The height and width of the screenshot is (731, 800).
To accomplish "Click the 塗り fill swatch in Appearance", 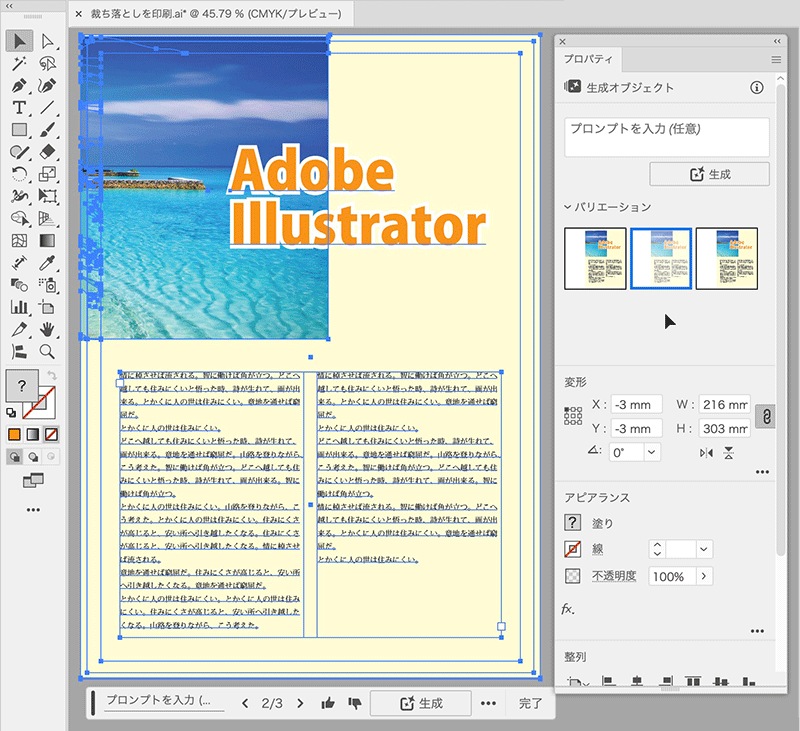I will tap(572, 522).
